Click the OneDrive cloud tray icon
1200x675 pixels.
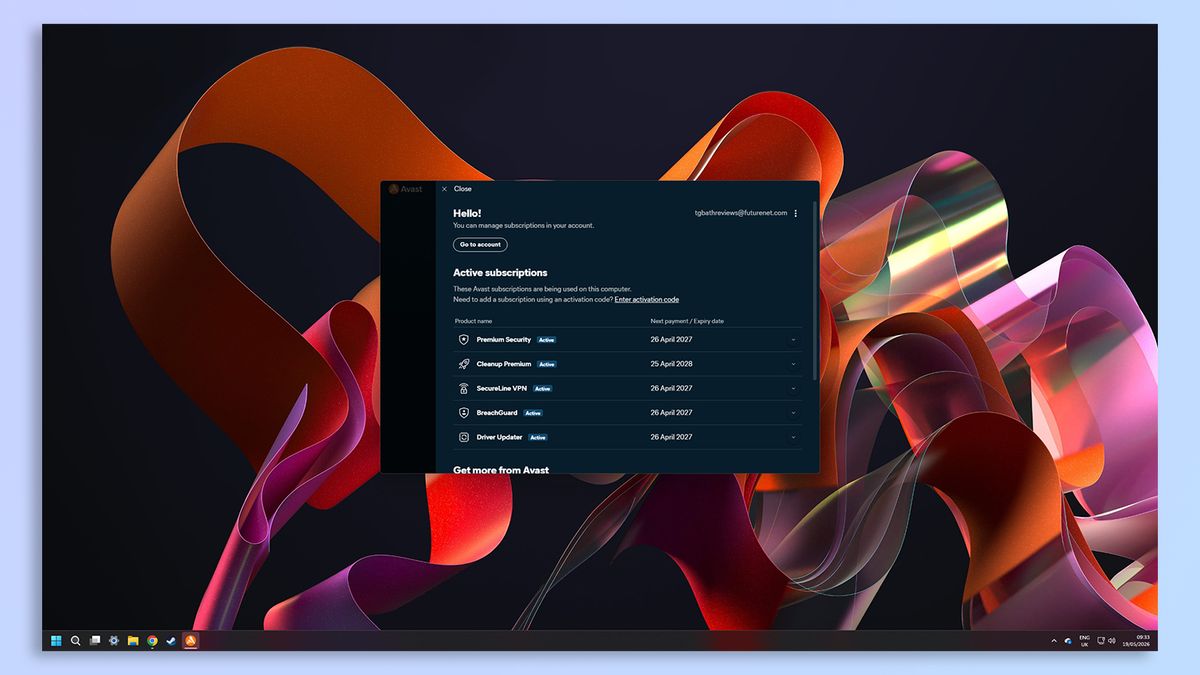pos(1068,641)
